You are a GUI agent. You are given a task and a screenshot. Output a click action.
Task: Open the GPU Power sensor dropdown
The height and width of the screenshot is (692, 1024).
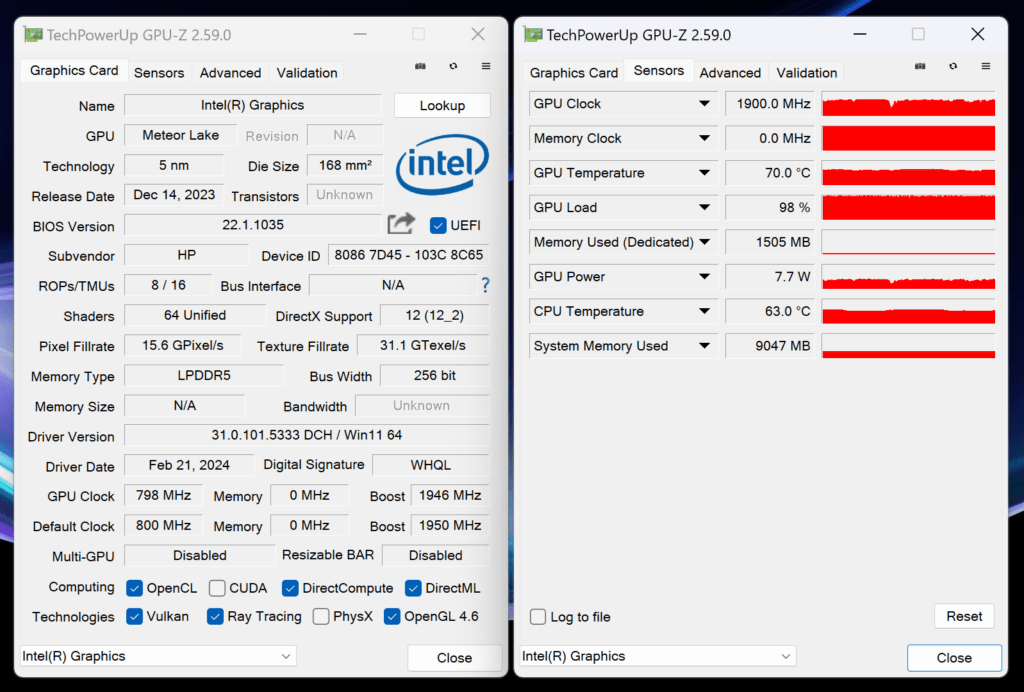704,277
